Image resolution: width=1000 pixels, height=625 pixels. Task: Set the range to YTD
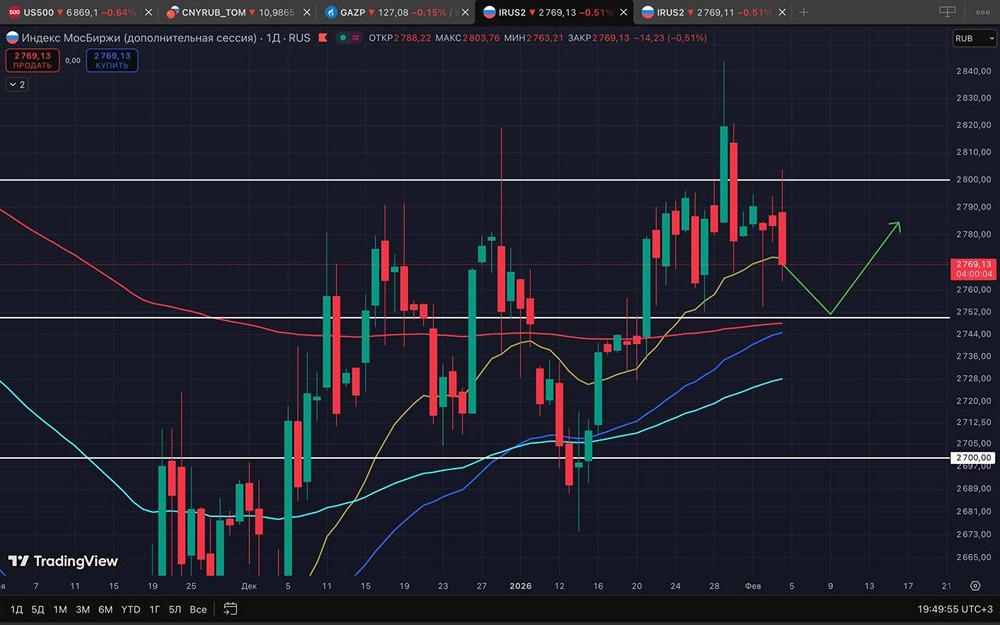pos(130,609)
